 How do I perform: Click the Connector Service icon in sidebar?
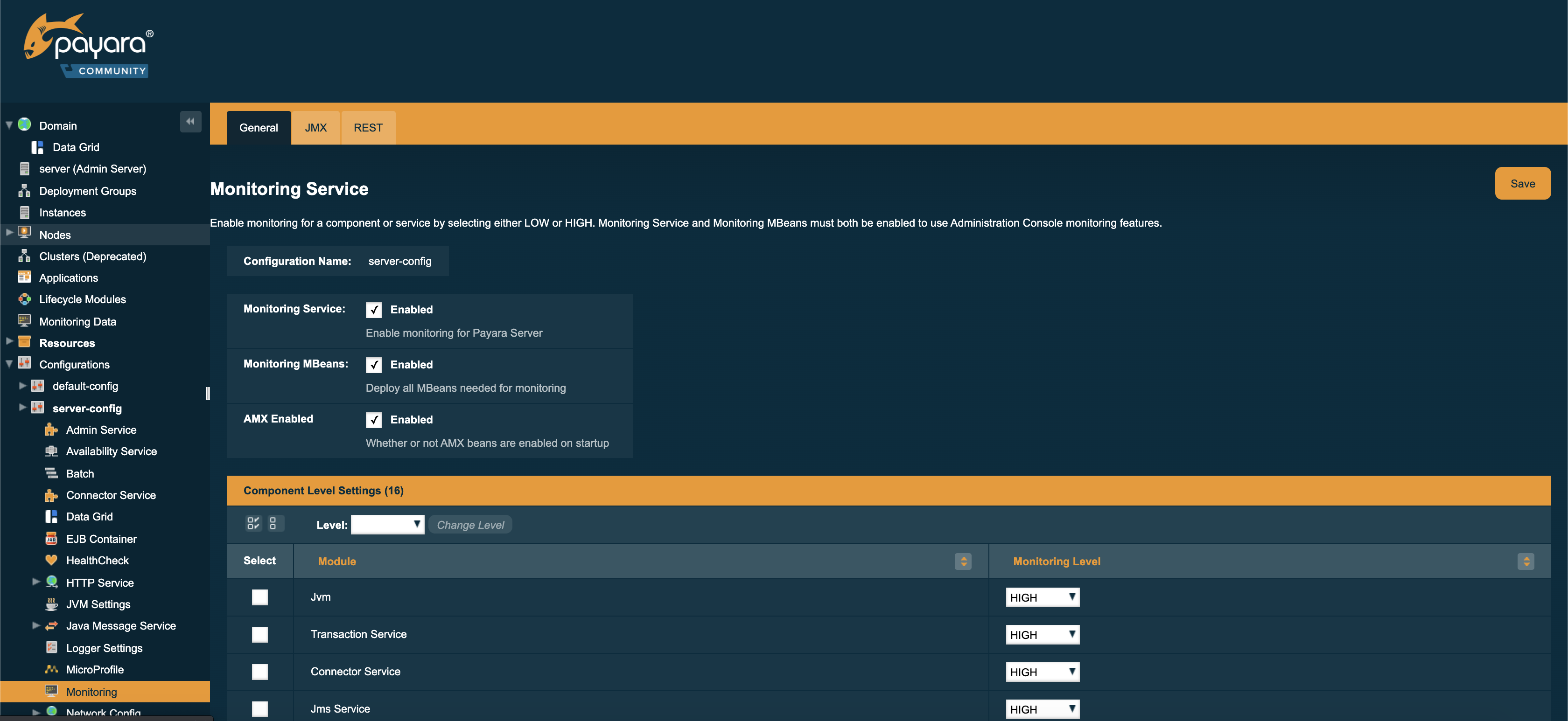pyautogui.click(x=51, y=495)
